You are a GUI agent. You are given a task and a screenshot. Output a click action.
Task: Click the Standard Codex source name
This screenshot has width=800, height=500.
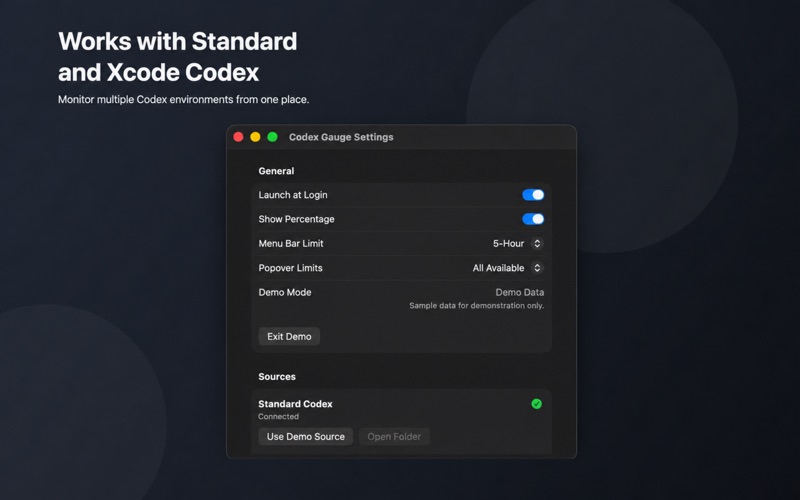[x=295, y=404]
